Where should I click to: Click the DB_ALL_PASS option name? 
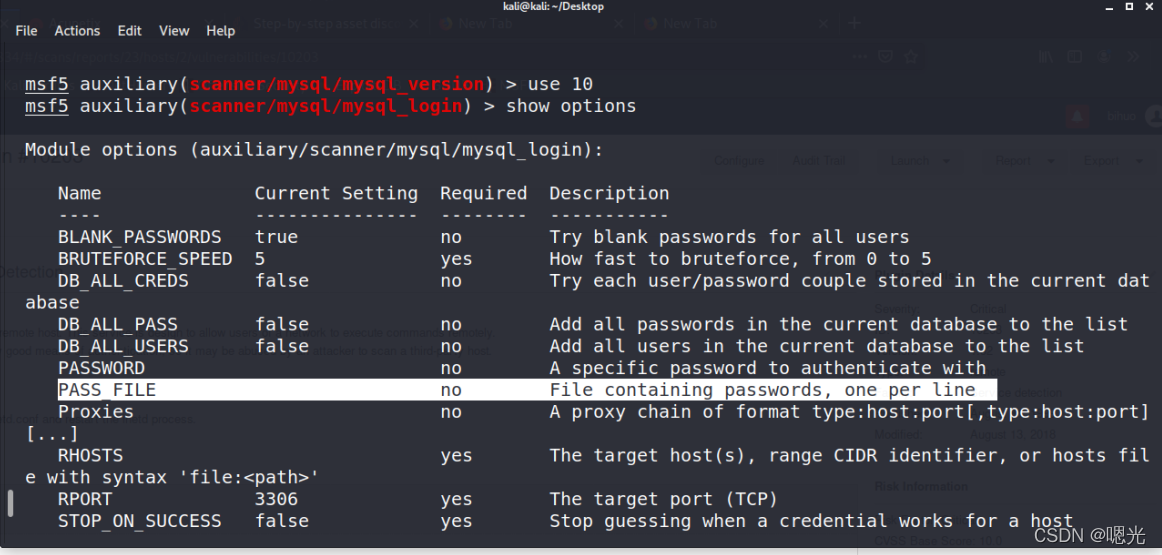coord(118,325)
